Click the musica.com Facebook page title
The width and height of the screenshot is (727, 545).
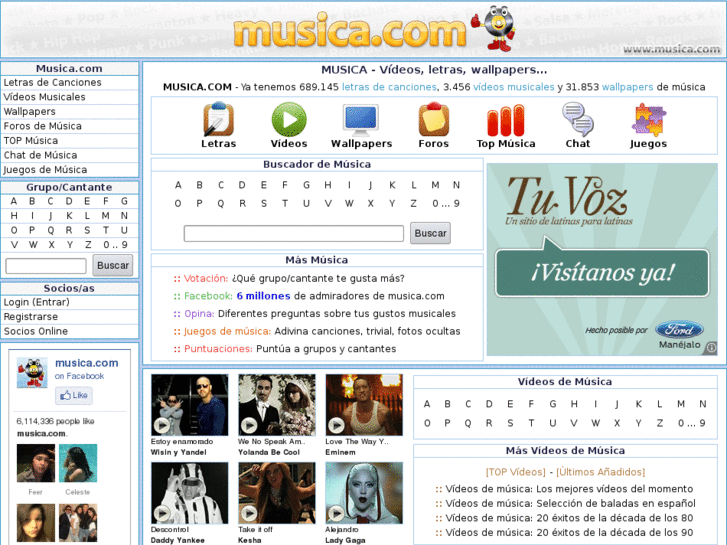[x=87, y=363]
